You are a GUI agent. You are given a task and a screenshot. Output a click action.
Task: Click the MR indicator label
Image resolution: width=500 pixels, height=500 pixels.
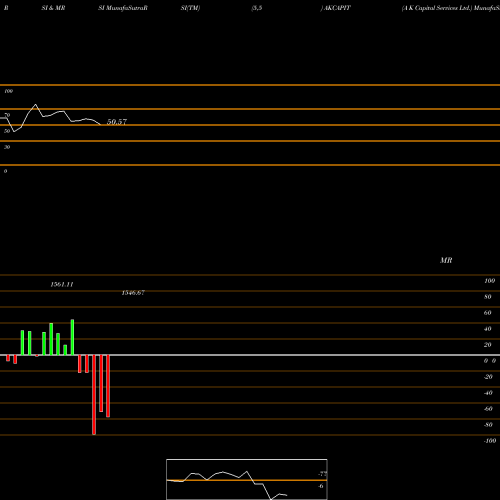(x=446, y=260)
